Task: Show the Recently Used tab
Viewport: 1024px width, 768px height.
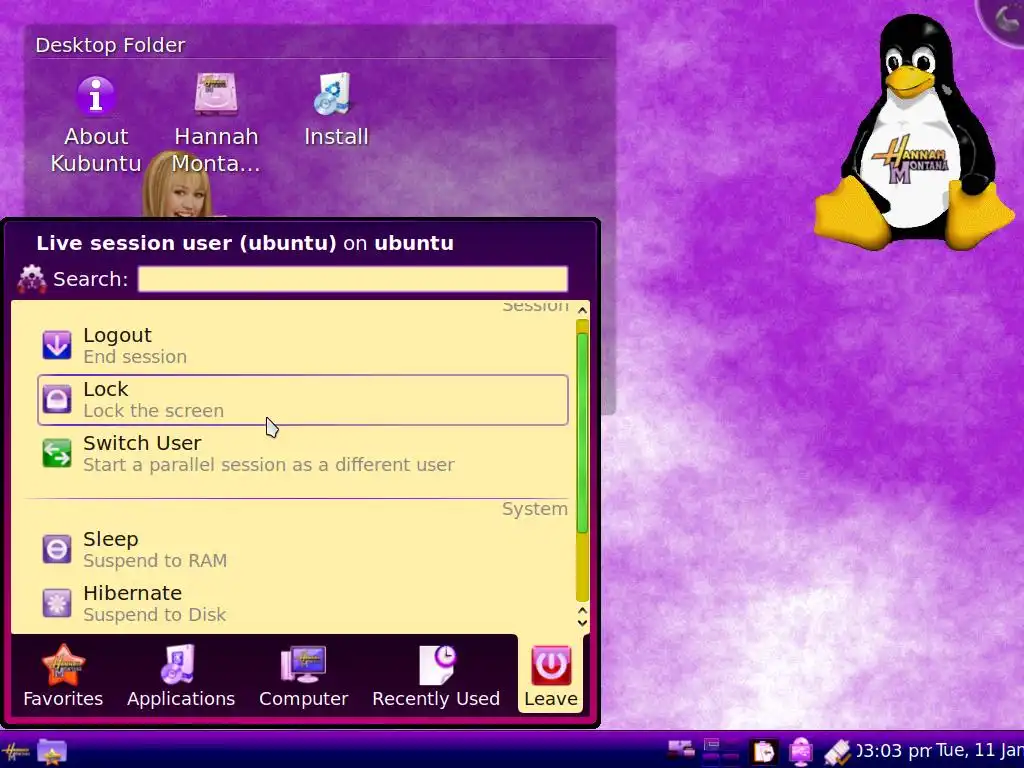Action: [x=436, y=676]
